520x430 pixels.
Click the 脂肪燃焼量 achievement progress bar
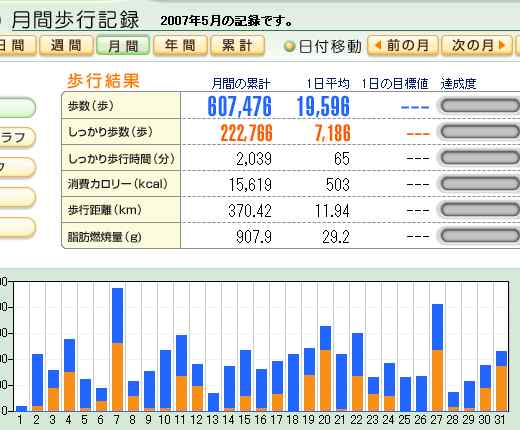coord(480,236)
